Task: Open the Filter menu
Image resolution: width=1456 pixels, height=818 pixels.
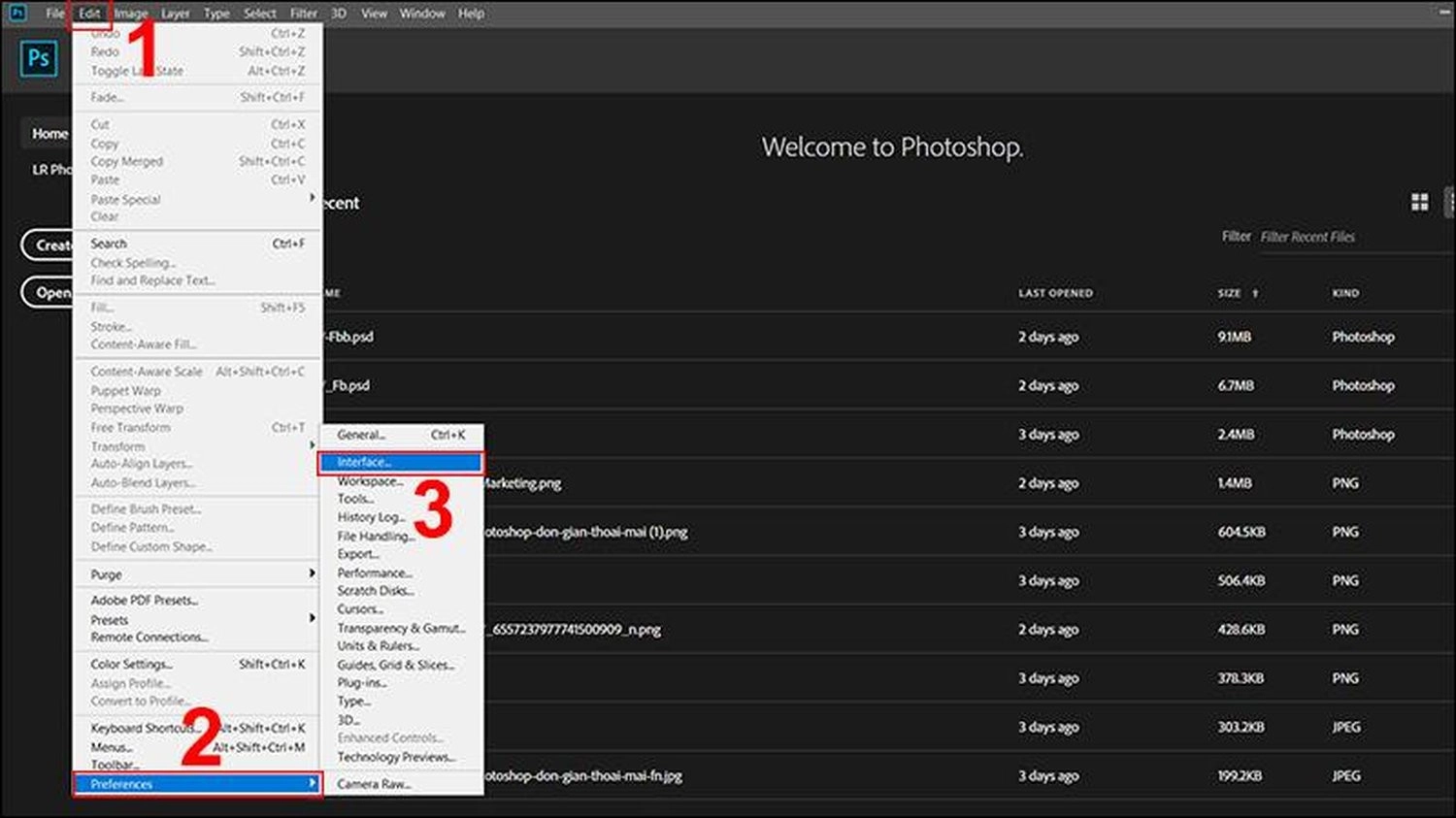Action: click(304, 14)
